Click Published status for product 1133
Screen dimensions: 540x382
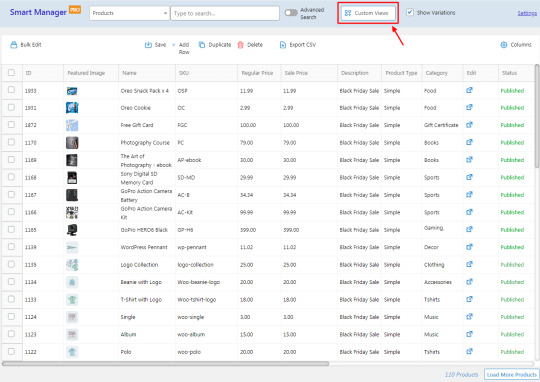pyautogui.click(x=512, y=300)
